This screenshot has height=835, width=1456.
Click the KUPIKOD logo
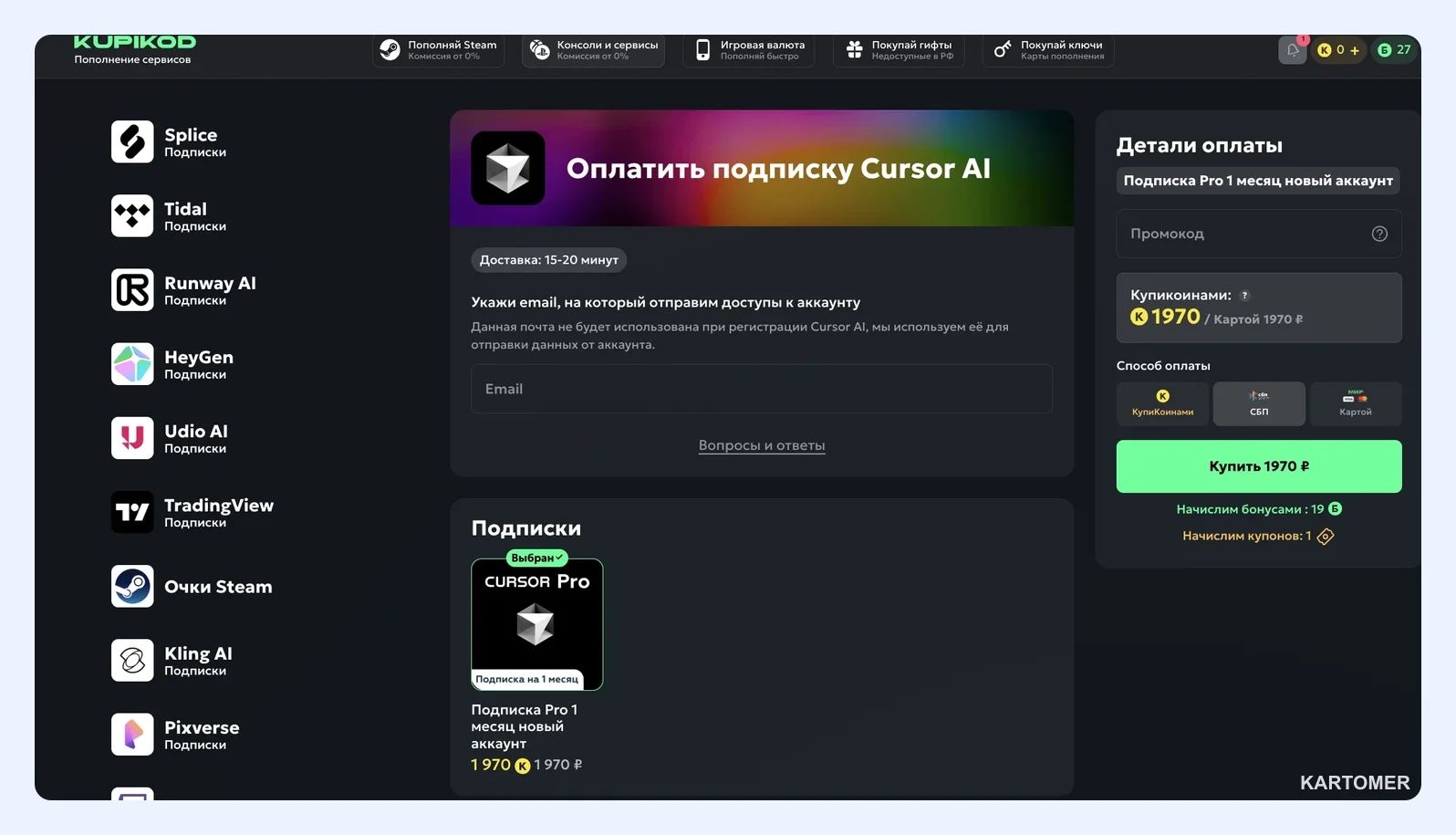134,42
